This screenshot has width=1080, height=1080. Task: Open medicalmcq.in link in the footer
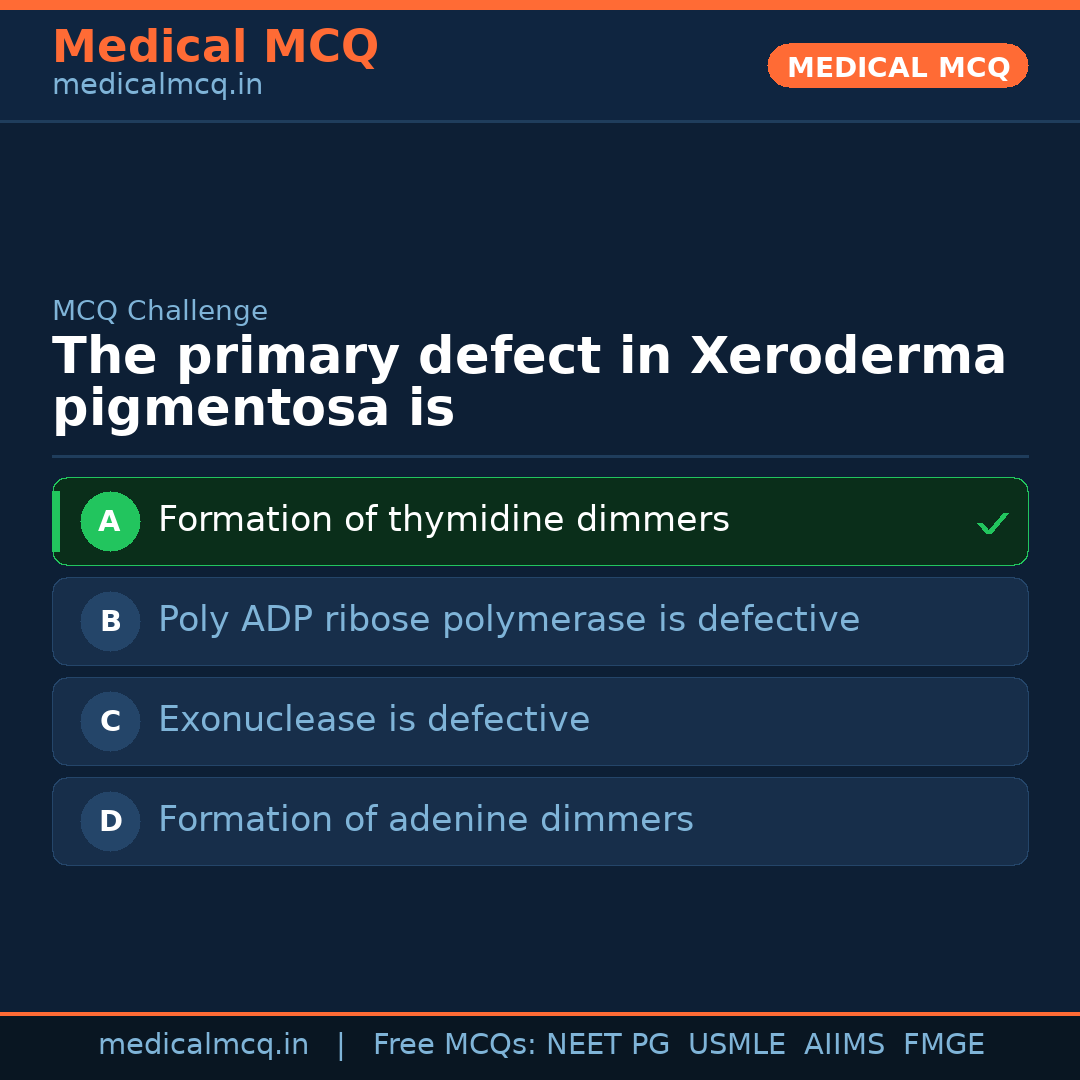[x=203, y=1045]
